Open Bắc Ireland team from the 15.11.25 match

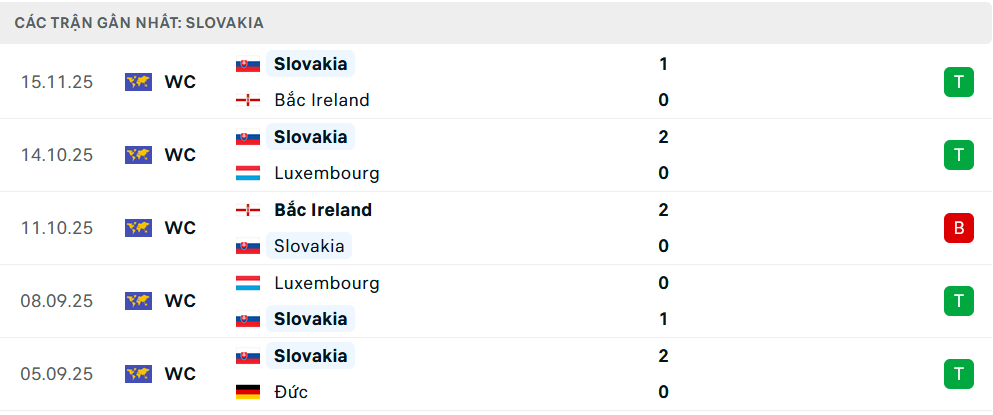[321, 100]
